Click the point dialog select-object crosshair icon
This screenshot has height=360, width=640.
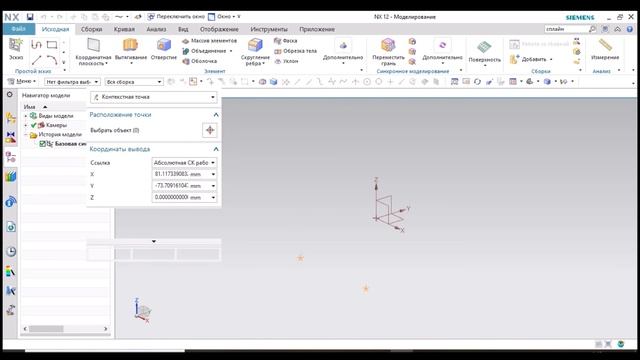(210, 130)
